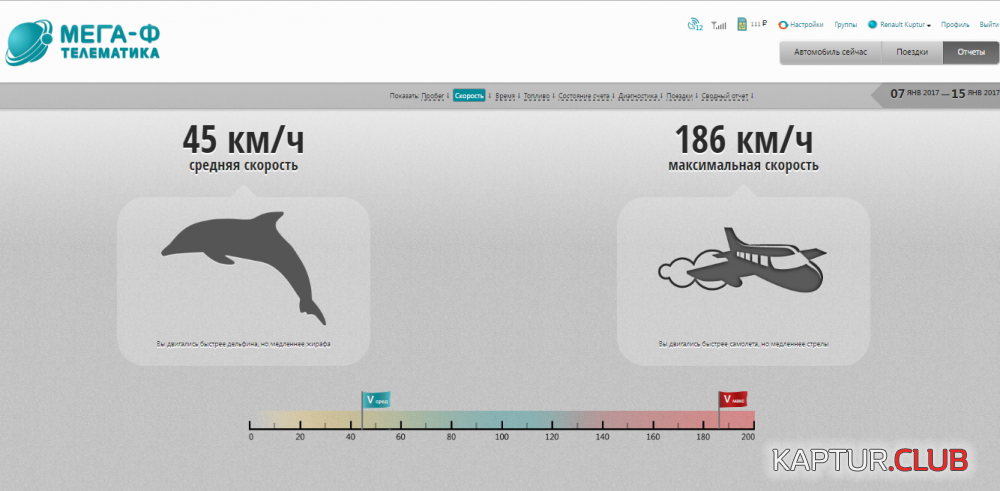This screenshot has height=491, width=1000.
Task: Expand the Renault Kaptur vehicle dropdown
Action: pyautogui.click(x=906, y=25)
